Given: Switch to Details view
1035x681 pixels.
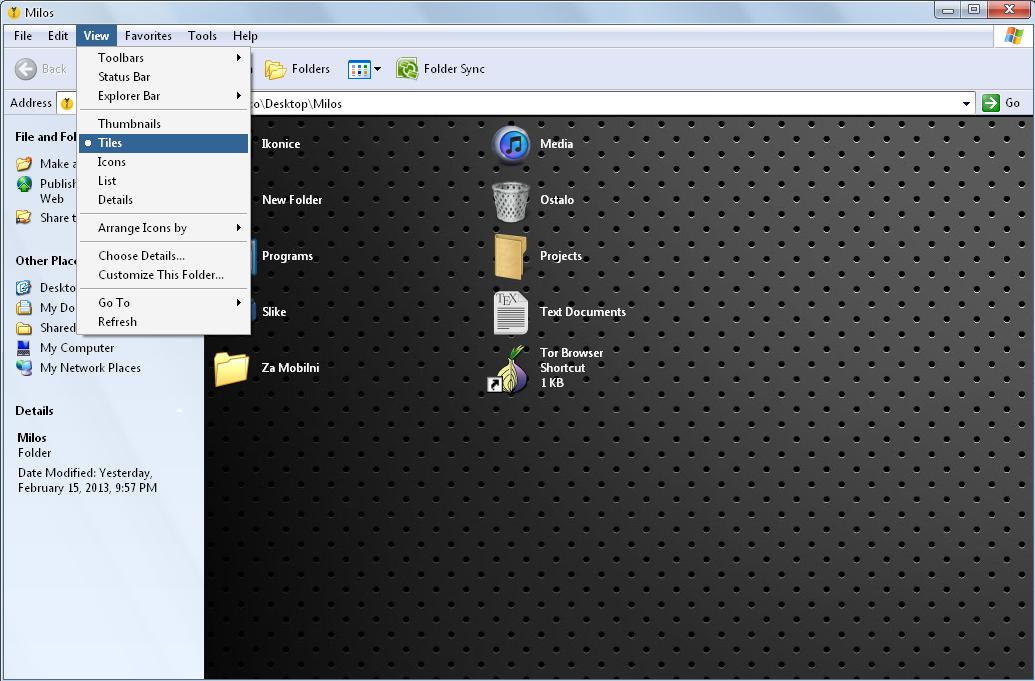Looking at the screenshot, I should point(163,200).
